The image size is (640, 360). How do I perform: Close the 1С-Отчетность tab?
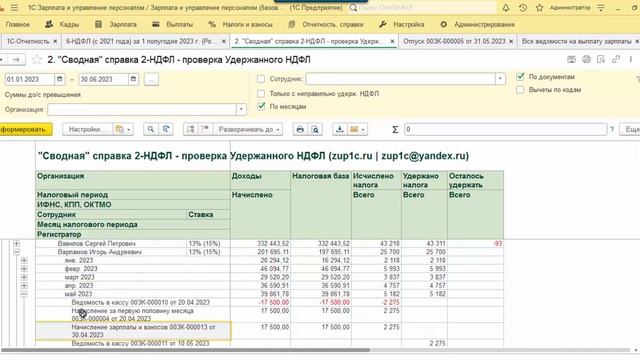click(55, 41)
